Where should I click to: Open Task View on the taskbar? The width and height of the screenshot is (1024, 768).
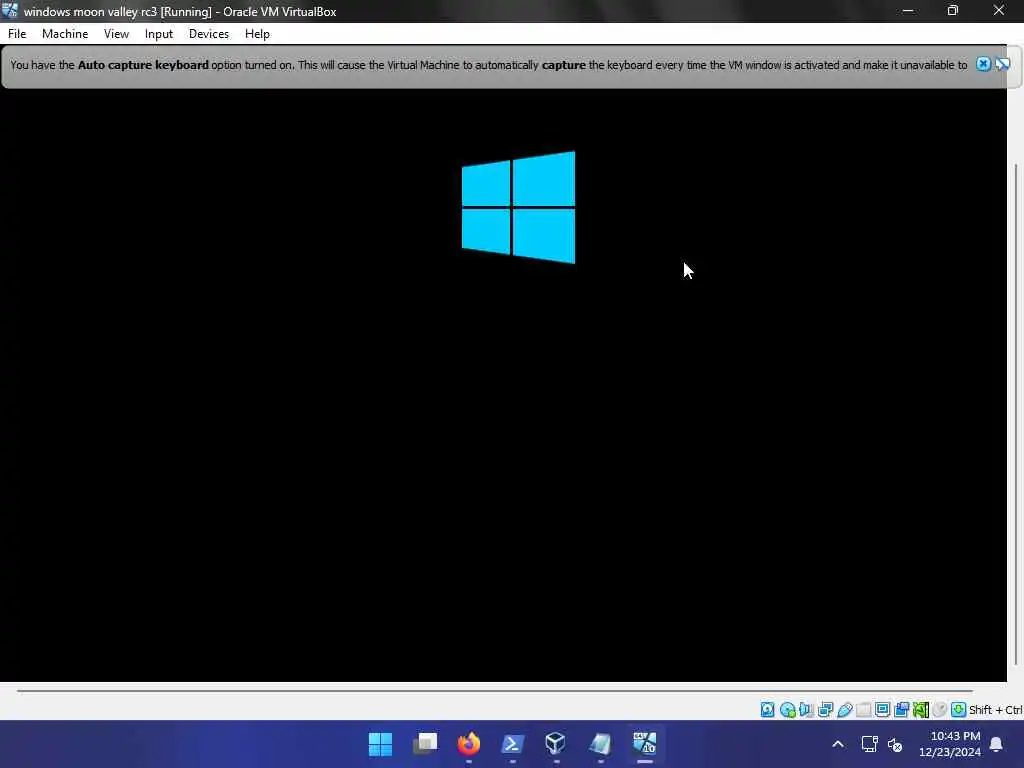tap(424, 744)
